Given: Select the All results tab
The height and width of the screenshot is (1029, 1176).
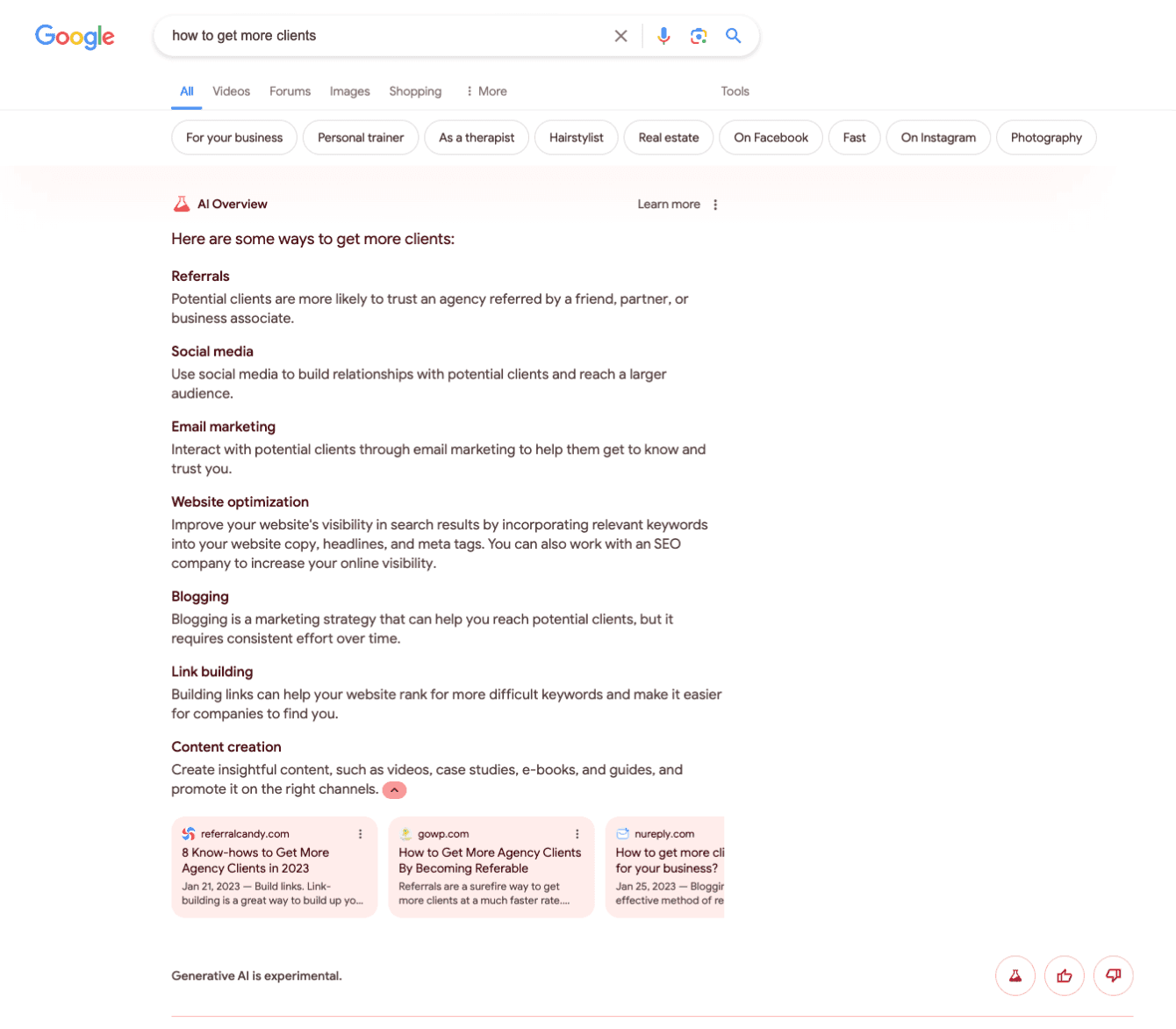Looking at the screenshot, I should [x=187, y=91].
